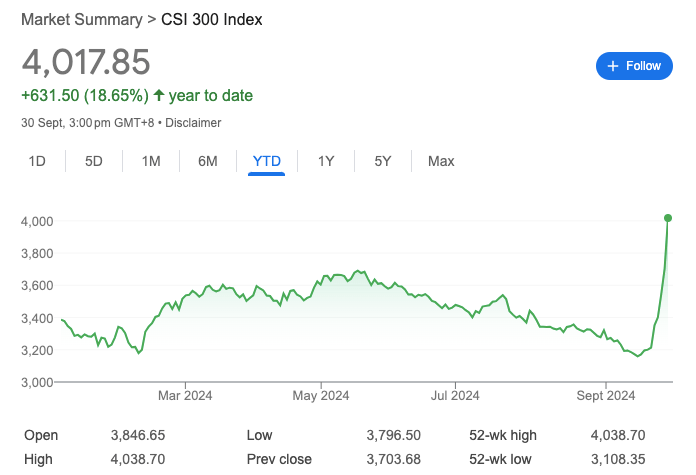Select the YTD range tab
The image size is (696, 475).
[x=266, y=161]
